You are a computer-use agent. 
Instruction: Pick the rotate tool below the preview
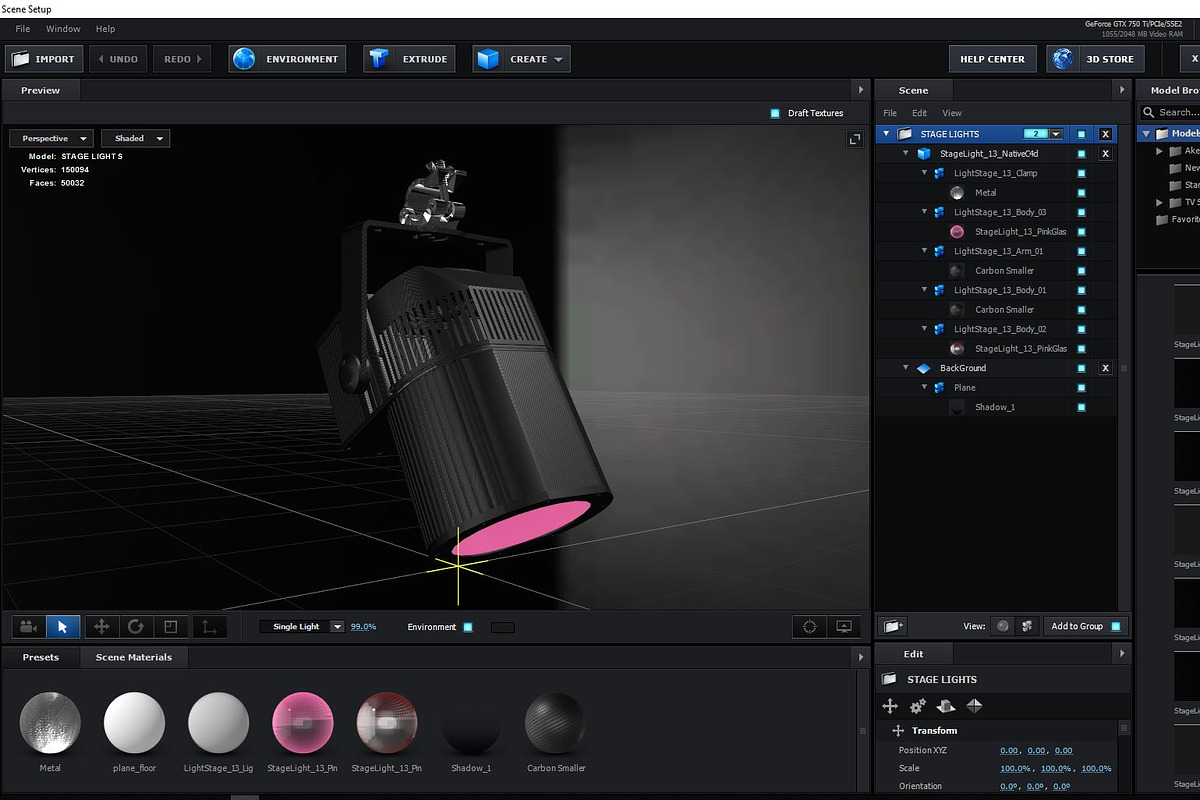[x=135, y=627]
